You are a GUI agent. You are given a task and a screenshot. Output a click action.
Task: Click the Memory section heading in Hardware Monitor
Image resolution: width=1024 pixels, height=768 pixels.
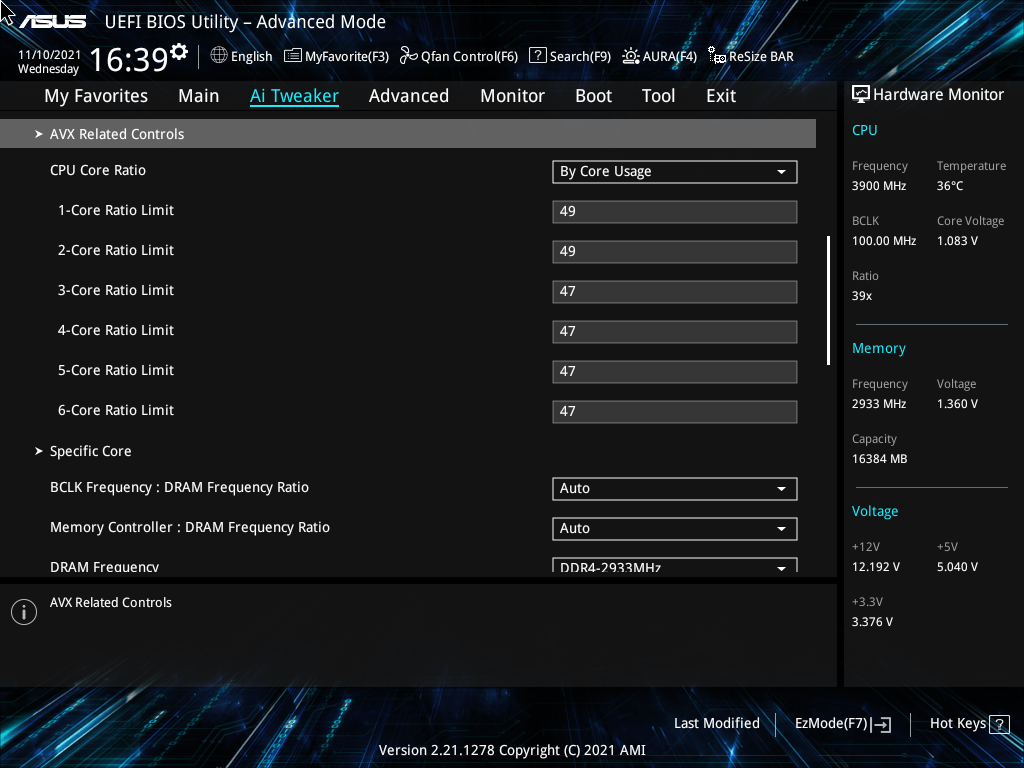879,349
